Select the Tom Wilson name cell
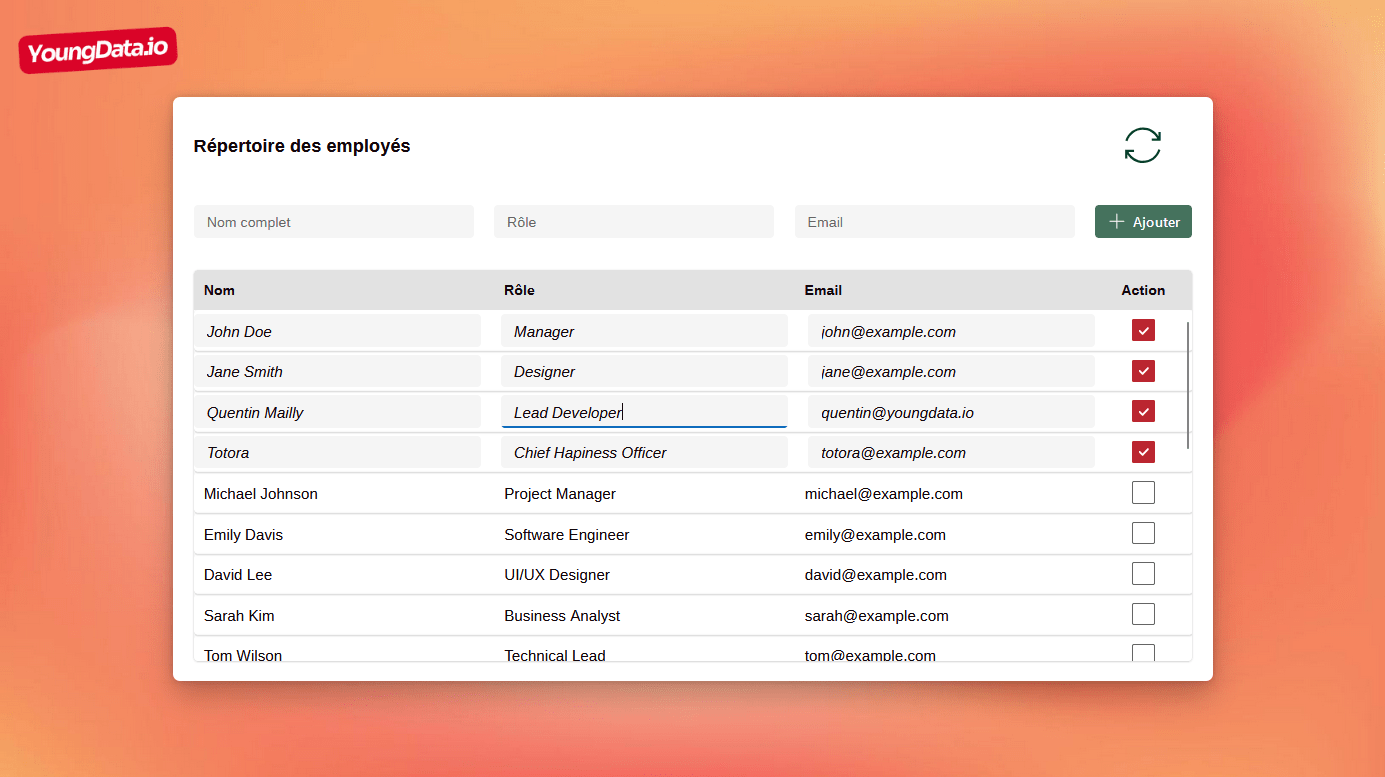Image resolution: width=1385 pixels, height=777 pixels. click(243, 655)
